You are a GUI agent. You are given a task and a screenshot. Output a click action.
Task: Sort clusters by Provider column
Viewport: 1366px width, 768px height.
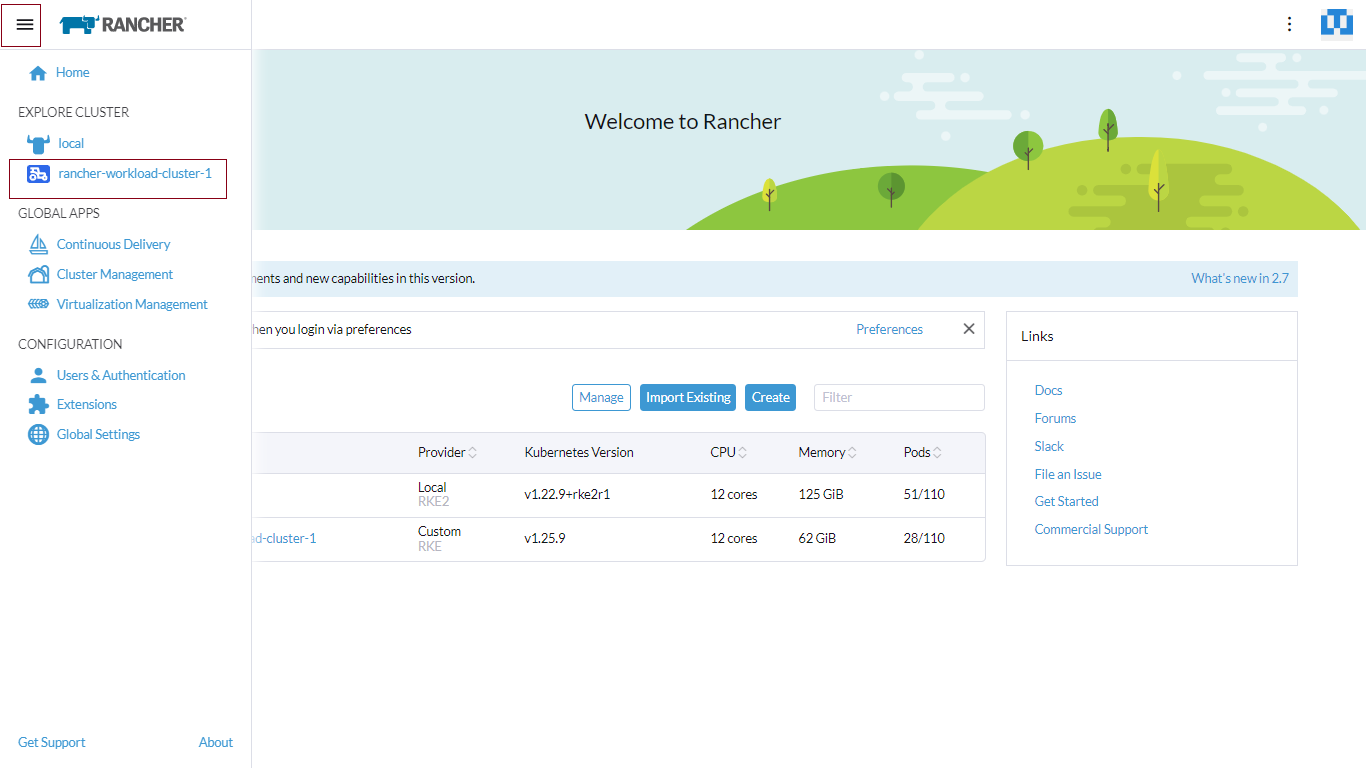pos(472,453)
